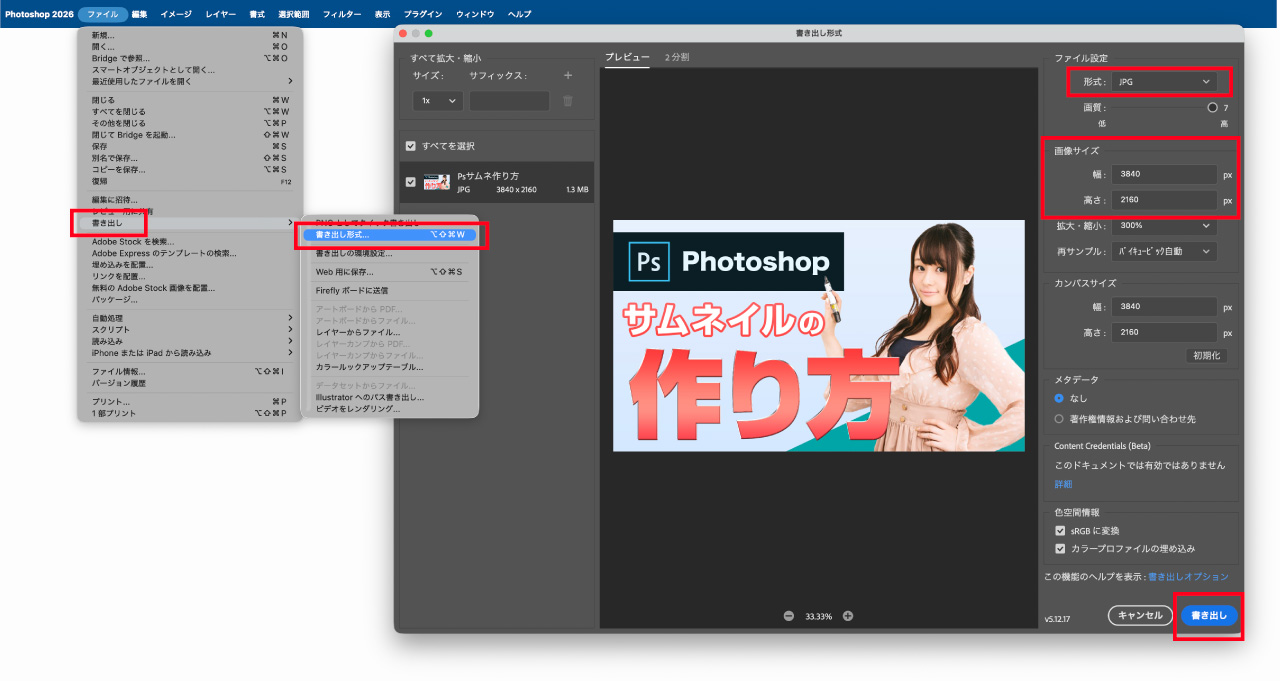Choose 書き出しの環境設定... item
The width and height of the screenshot is (1280, 681).
(x=390, y=253)
